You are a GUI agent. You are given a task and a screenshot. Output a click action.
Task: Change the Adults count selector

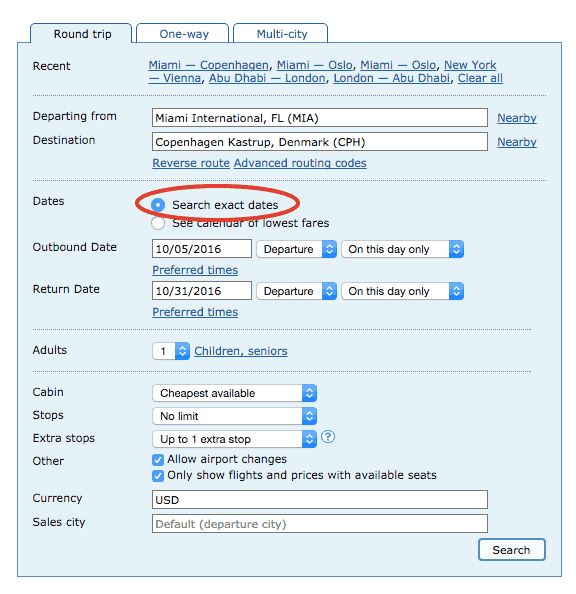(x=171, y=351)
